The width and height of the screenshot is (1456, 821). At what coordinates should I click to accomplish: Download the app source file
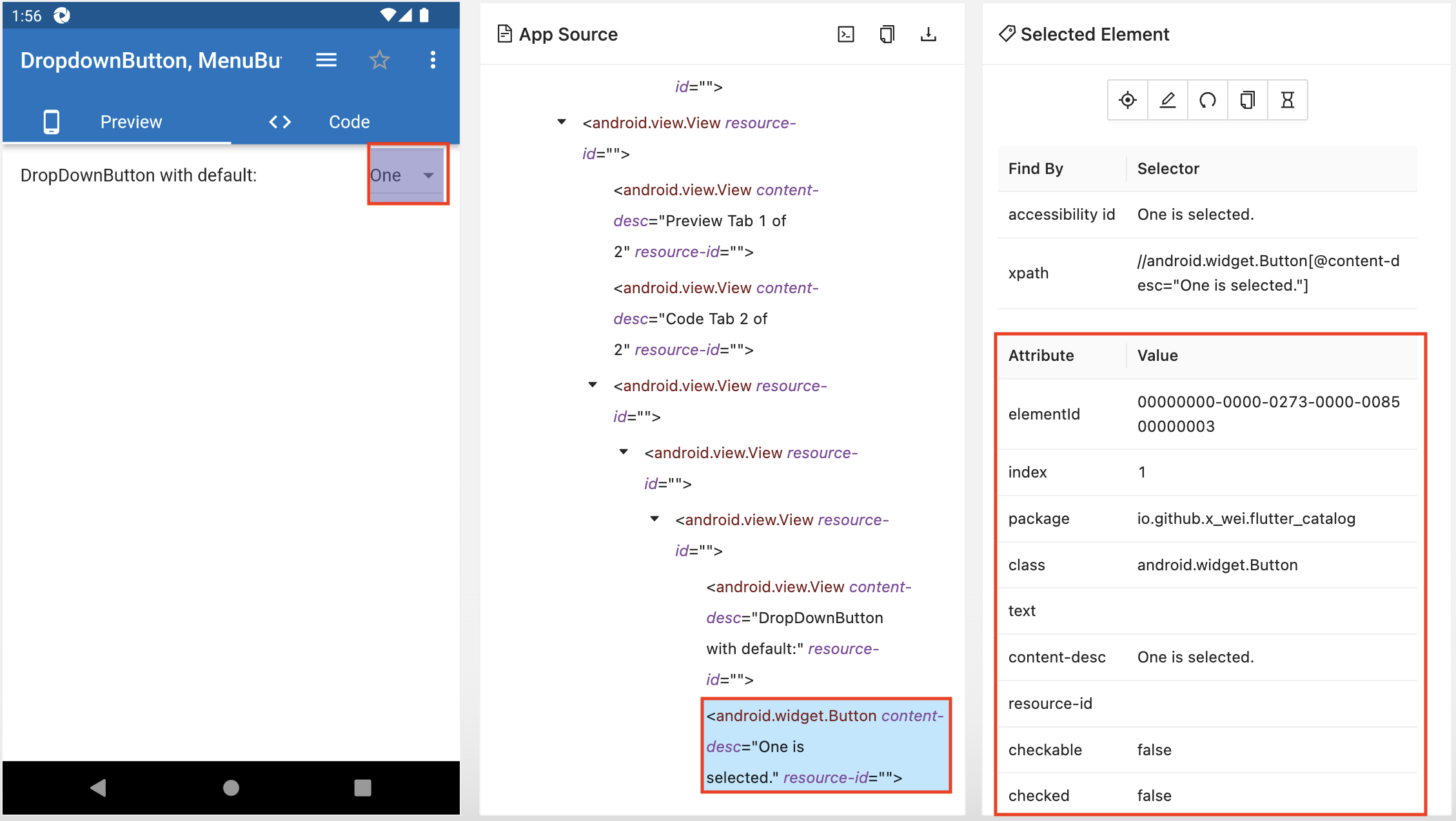pyautogui.click(x=928, y=34)
